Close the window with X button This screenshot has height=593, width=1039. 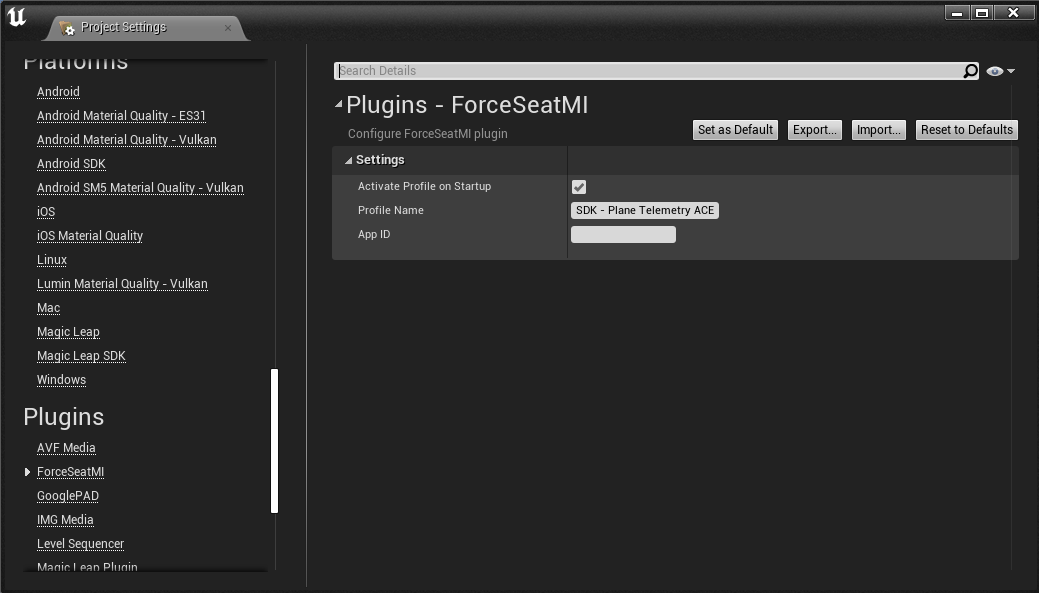tap(1013, 13)
